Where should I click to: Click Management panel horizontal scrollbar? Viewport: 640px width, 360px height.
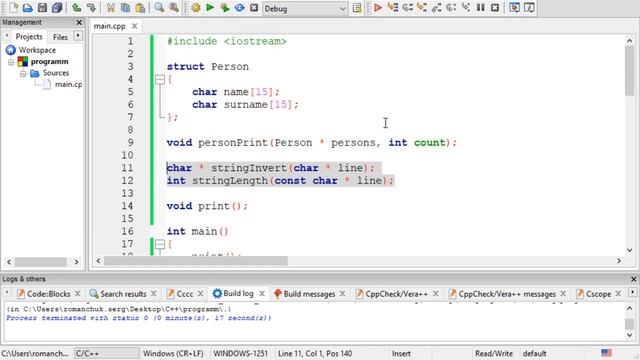click(40, 262)
